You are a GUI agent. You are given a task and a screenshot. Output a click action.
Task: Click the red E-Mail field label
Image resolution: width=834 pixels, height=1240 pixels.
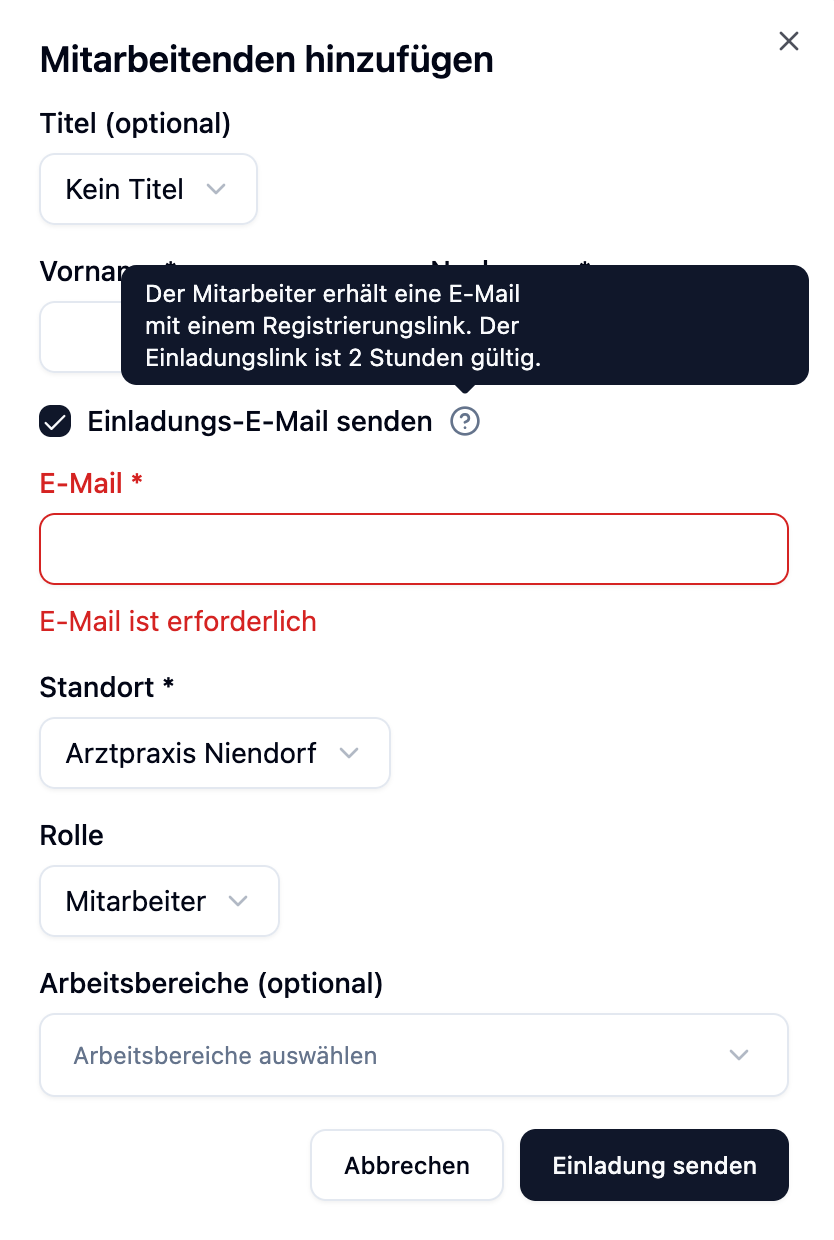pos(91,484)
